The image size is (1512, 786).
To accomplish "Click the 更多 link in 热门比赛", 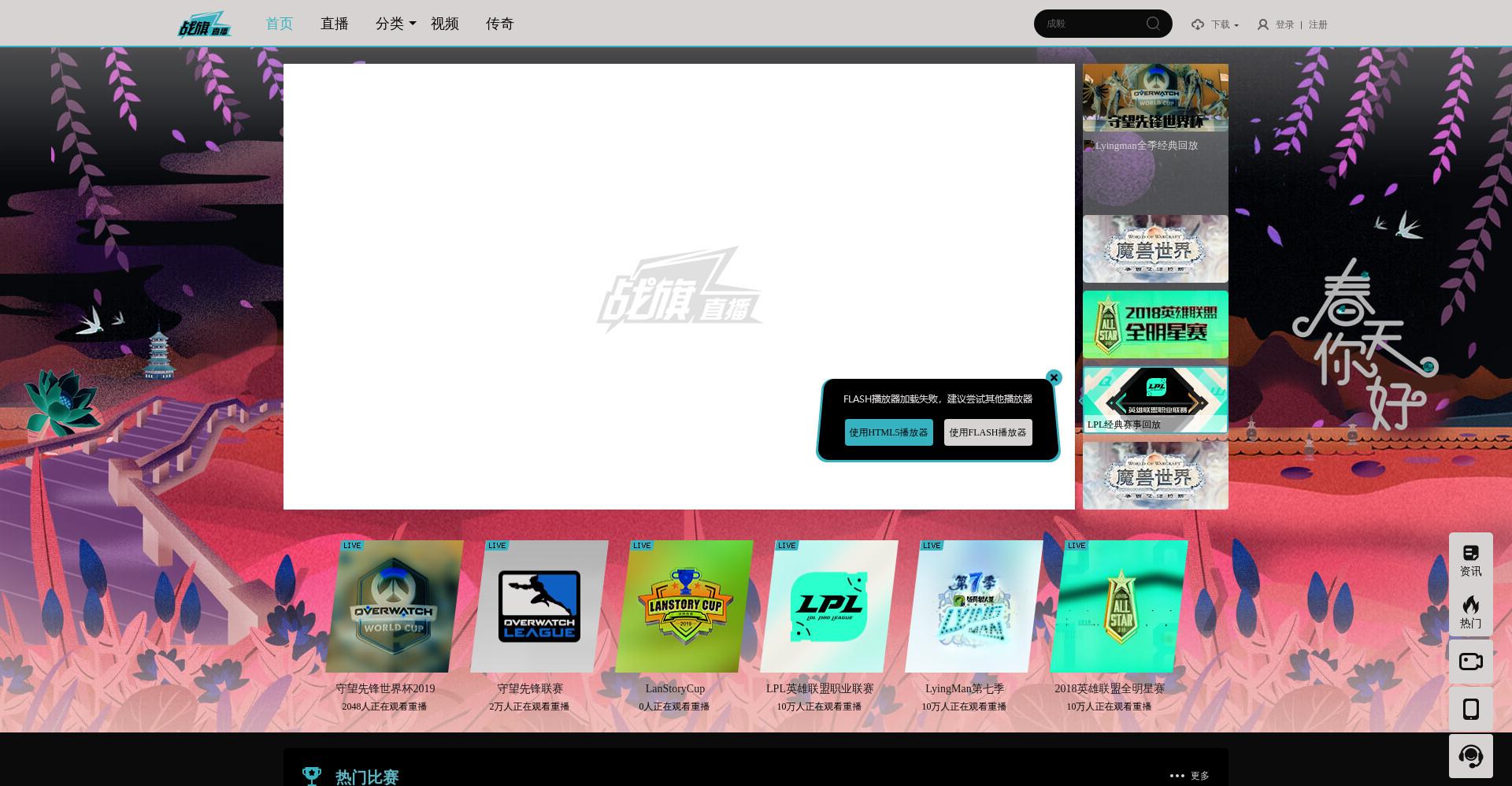I will [1200, 776].
